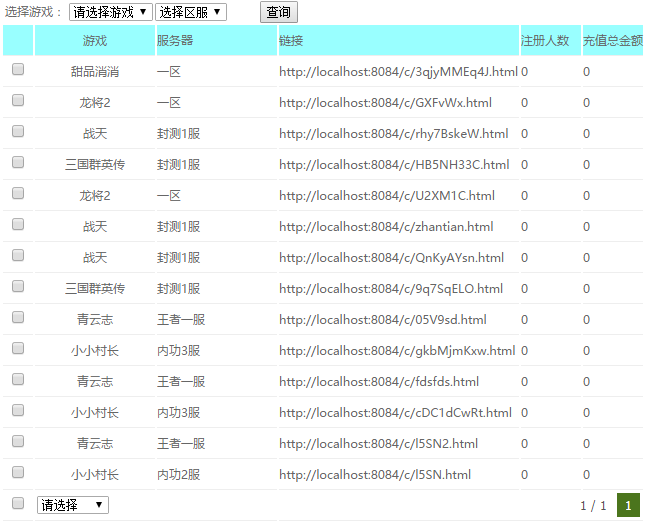This screenshot has width=646, height=524.
Task: Check the 9q7SqELO.html row checkbox
Action: point(18,286)
